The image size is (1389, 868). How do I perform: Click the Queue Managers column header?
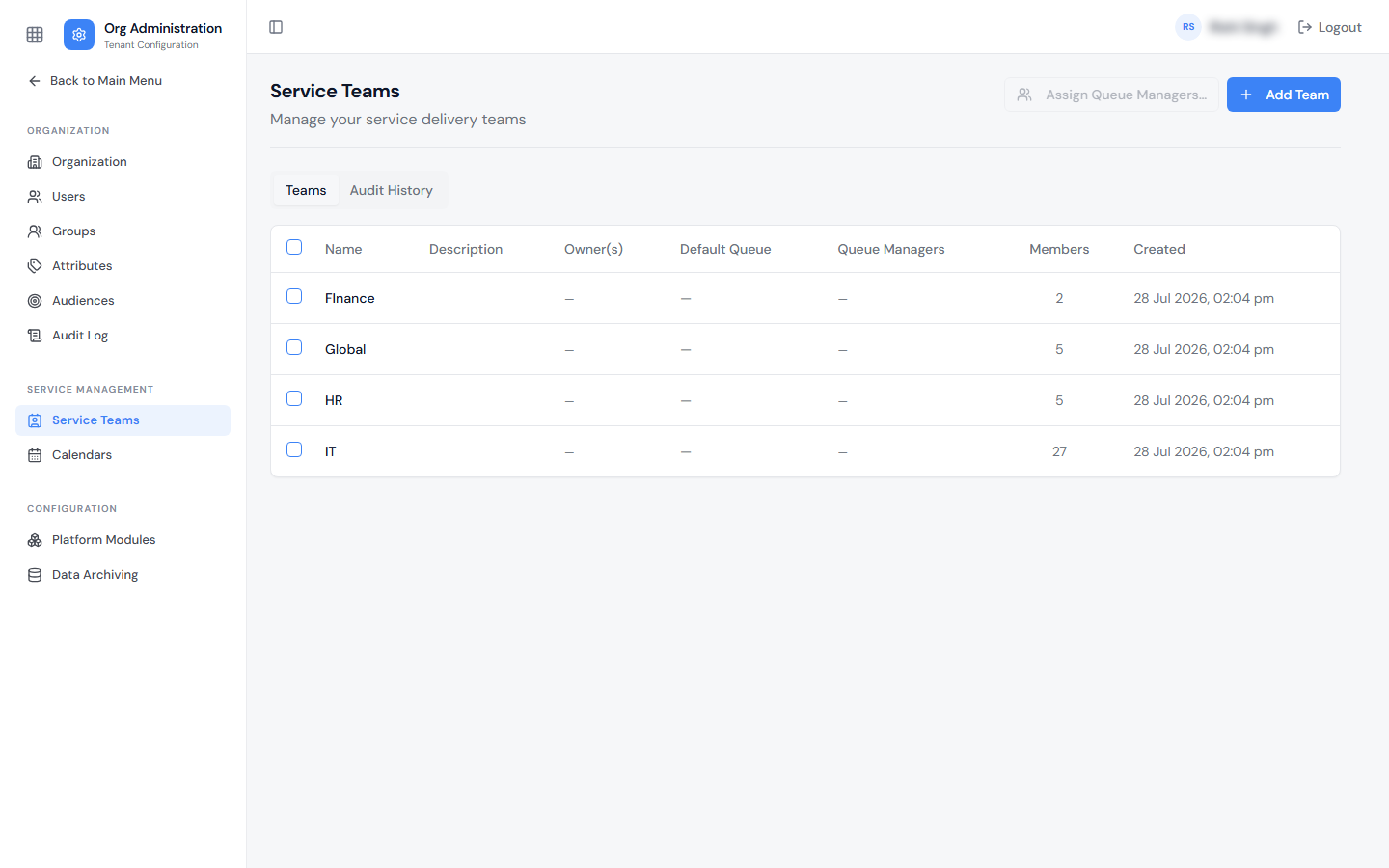click(891, 249)
